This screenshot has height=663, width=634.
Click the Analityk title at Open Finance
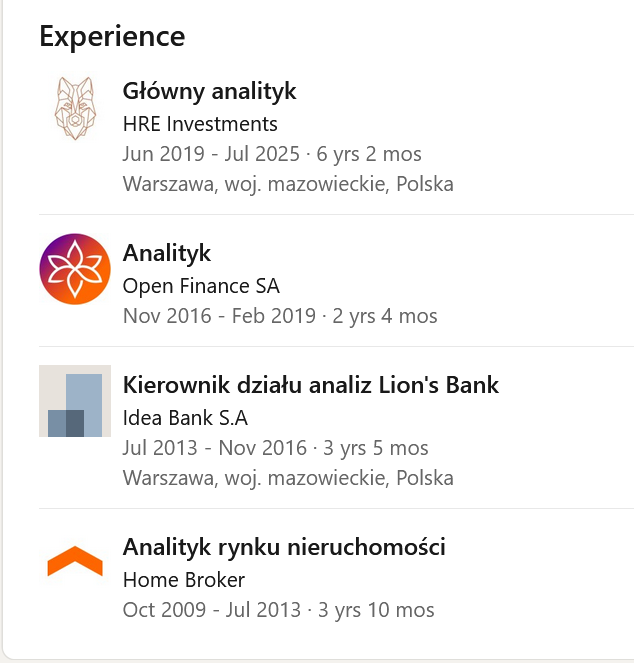coord(167,253)
